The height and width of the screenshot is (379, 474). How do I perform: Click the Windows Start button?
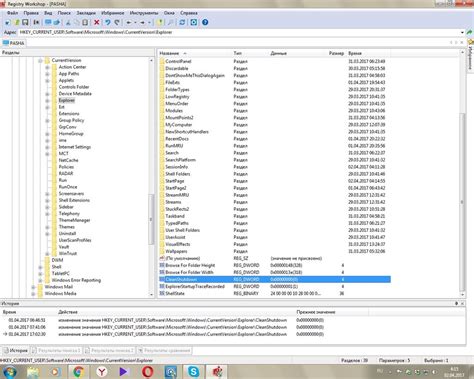point(9,372)
